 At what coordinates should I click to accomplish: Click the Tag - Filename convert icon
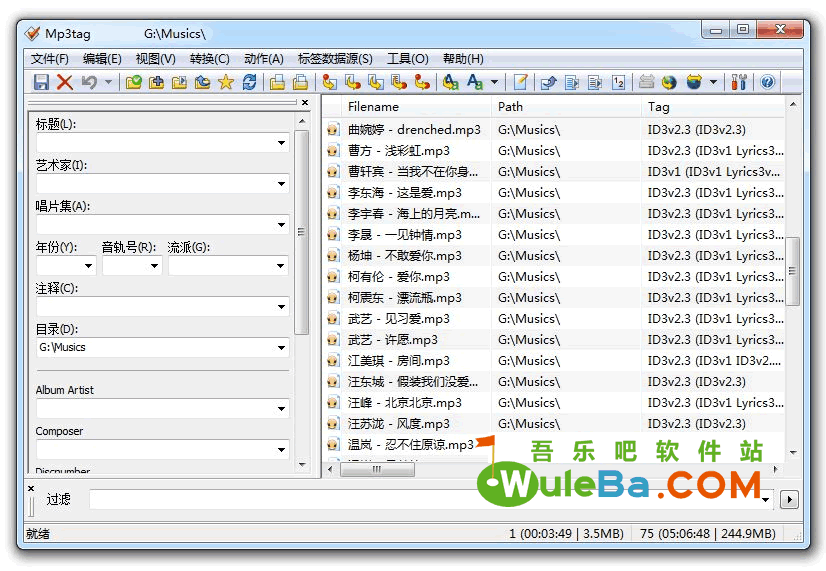(x=330, y=82)
